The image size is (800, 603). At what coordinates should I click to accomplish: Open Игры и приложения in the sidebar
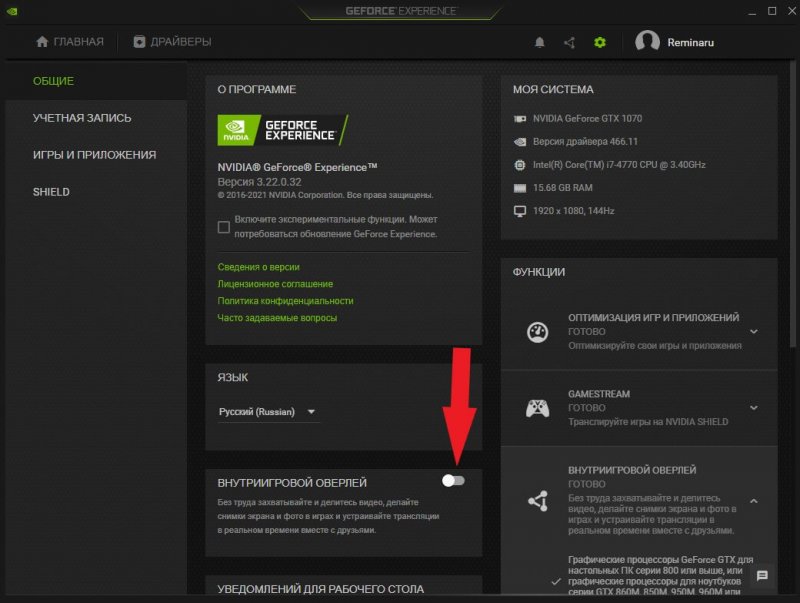[x=94, y=155]
